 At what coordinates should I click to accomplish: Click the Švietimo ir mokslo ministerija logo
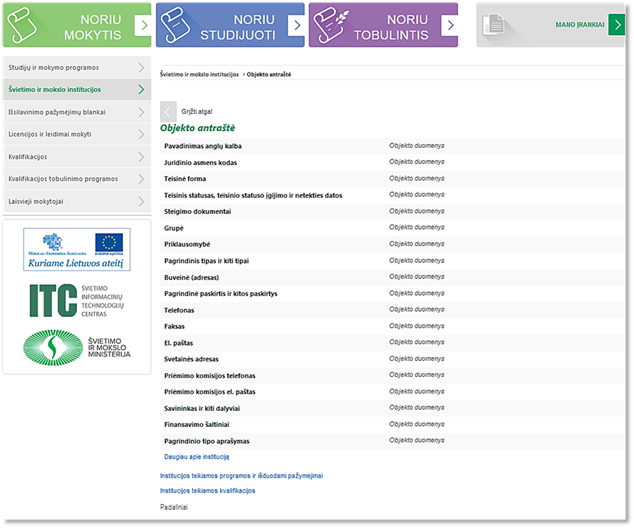[x=77, y=348]
